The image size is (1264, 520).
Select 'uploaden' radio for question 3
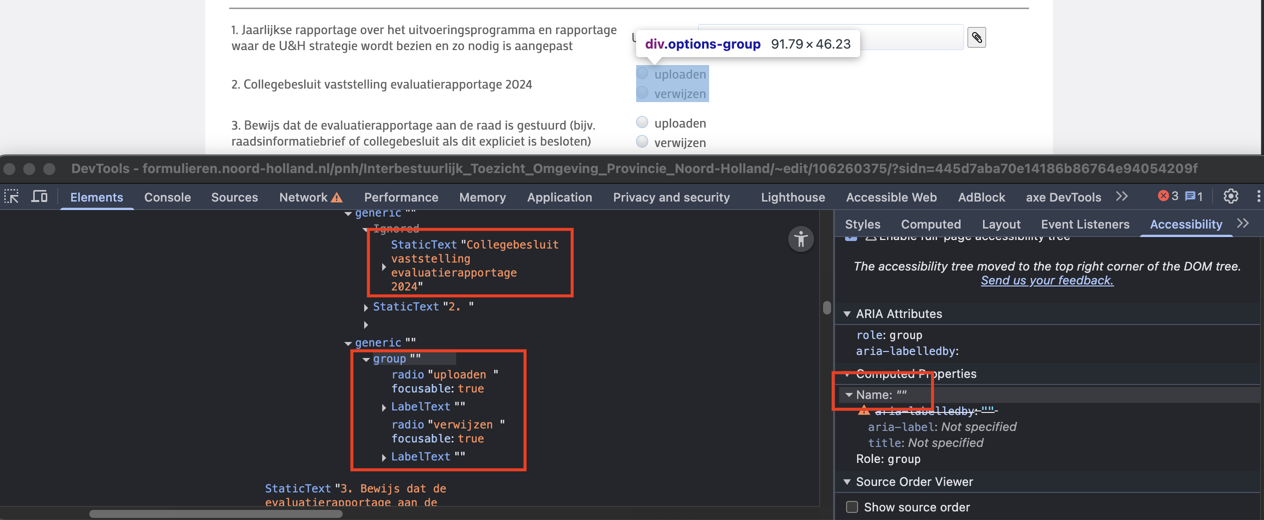[642, 123]
